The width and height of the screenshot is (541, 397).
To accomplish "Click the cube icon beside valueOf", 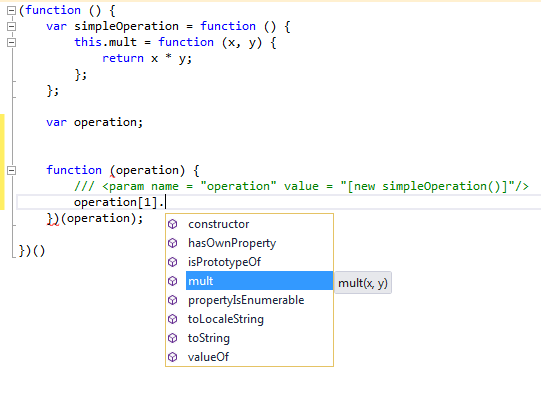I will click(x=173, y=357).
